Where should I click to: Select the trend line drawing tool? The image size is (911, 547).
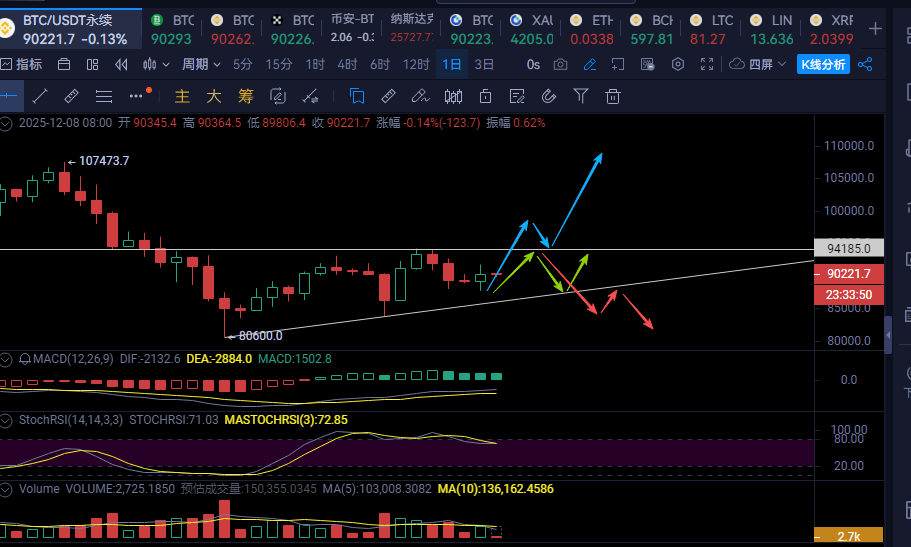pos(40,96)
